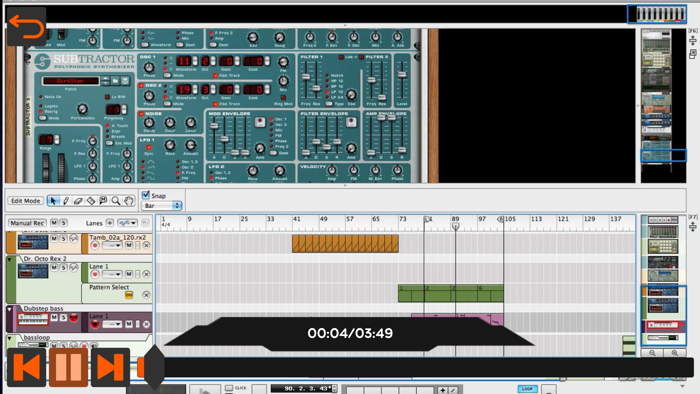Enable record on Dr. Octo Rex 2 Lane 1
The image size is (700, 394).
pos(95,274)
